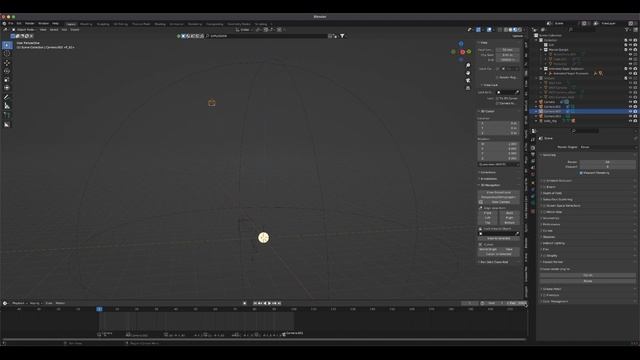Toggle viewport overlays button

coord(489,30)
